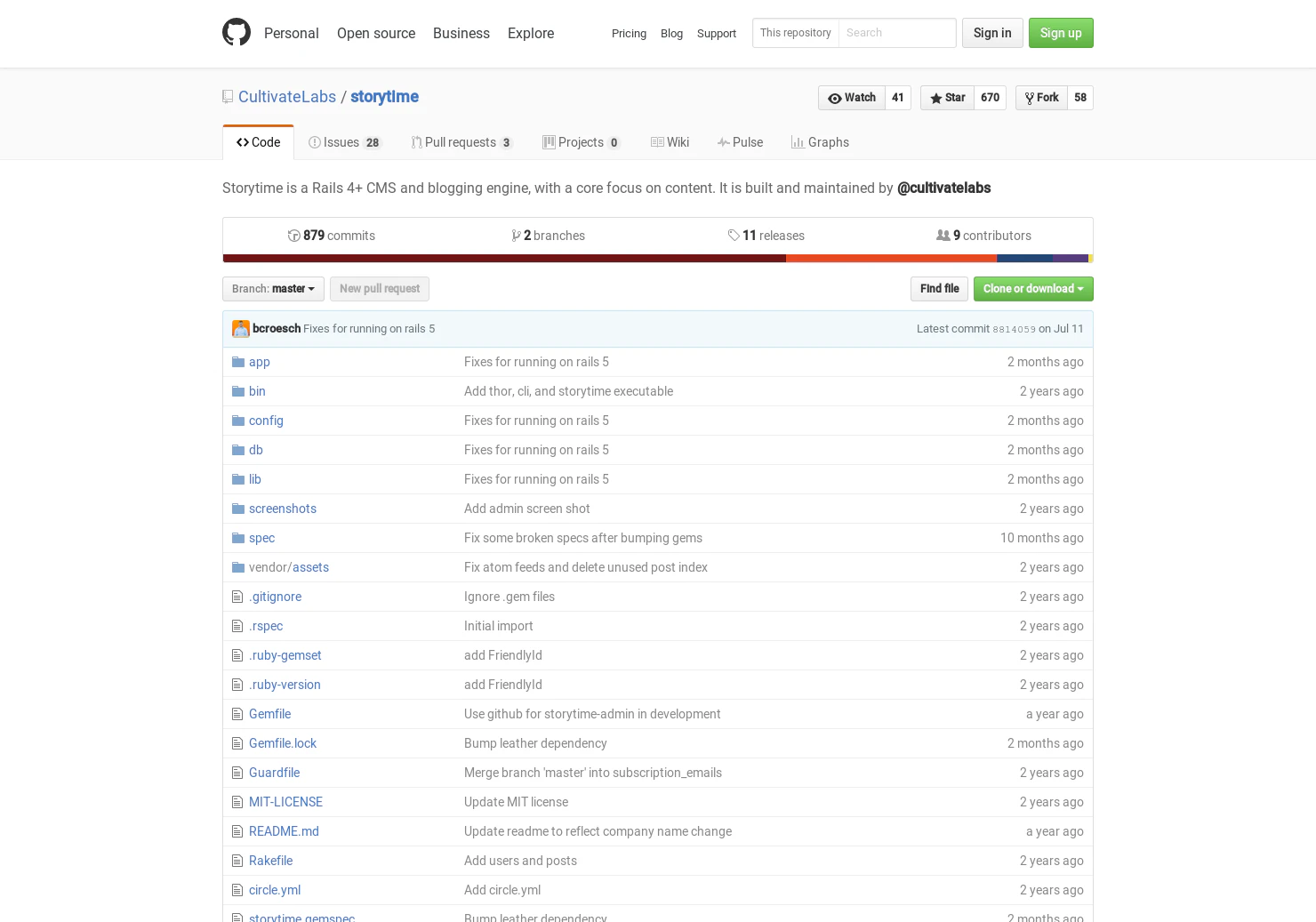The height and width of the screenshot is (922, 1316).
Task: Open the CultivateLabs owner link
Action: coord(287,97)
